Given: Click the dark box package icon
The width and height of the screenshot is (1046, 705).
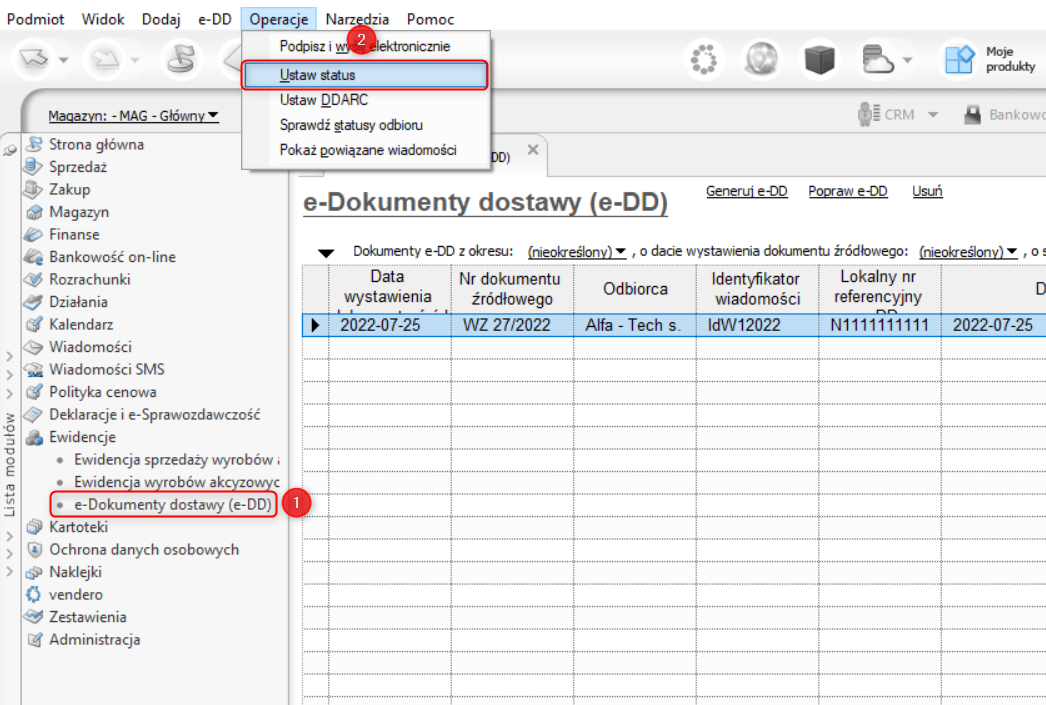Looking at the screenshot, I should tap(819, 59).
